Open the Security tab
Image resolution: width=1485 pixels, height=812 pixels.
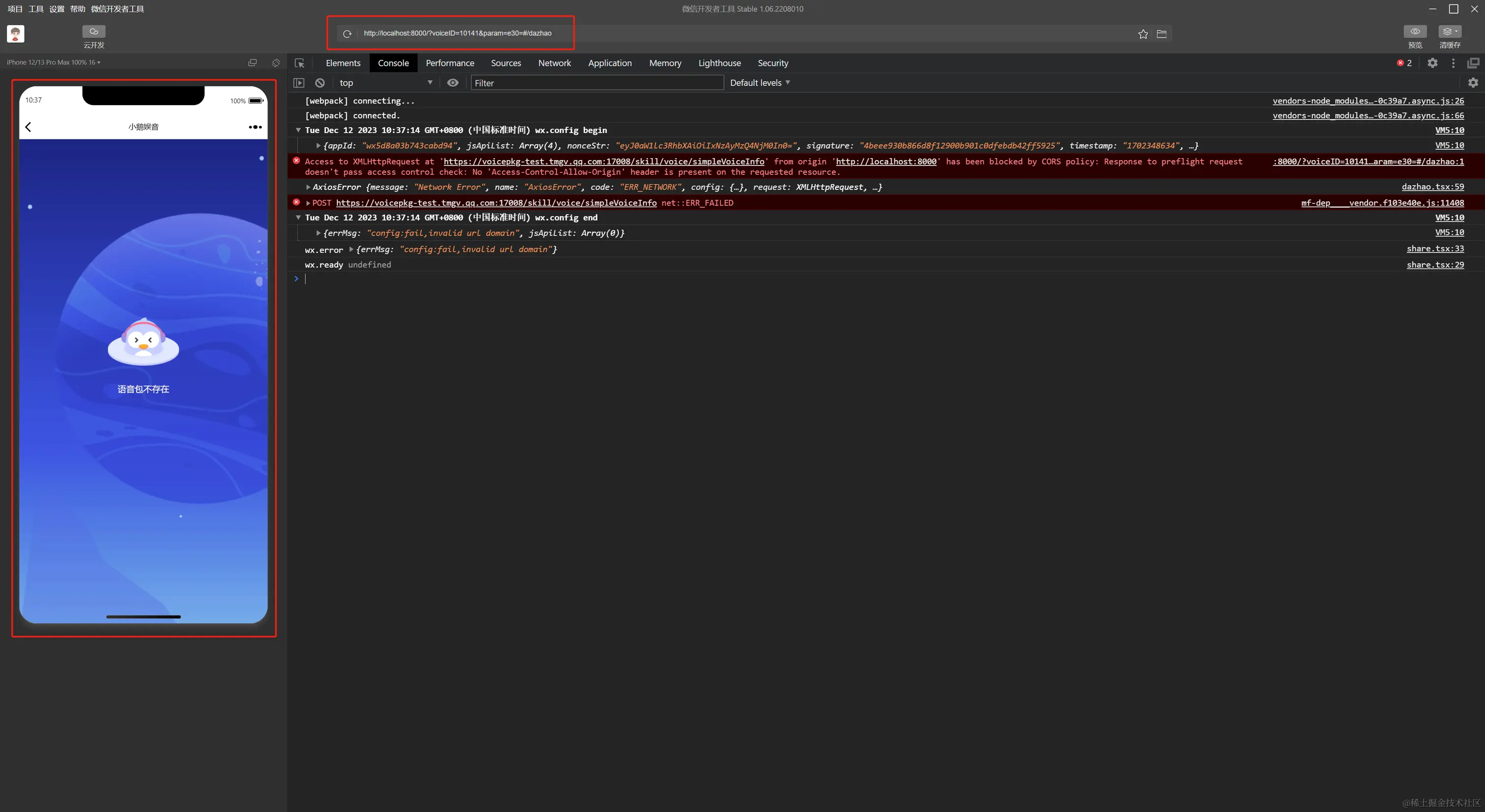point(772,63)
